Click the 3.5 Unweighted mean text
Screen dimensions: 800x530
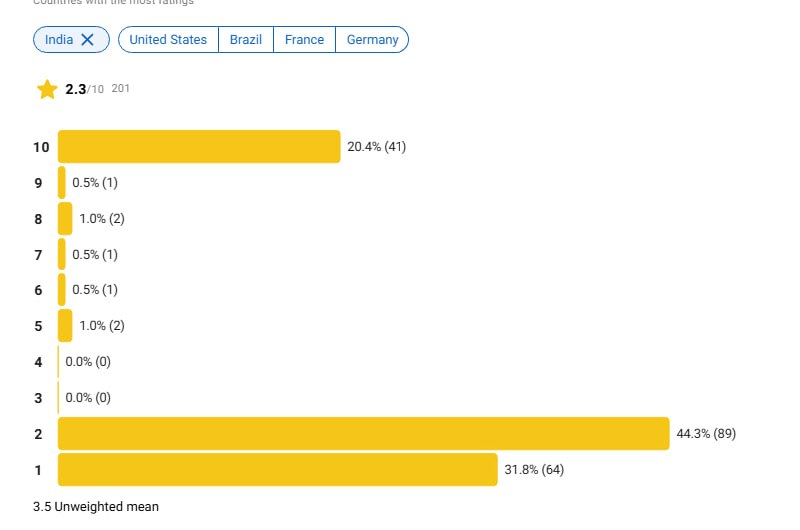pyautogui.click(x=96, y=507)
